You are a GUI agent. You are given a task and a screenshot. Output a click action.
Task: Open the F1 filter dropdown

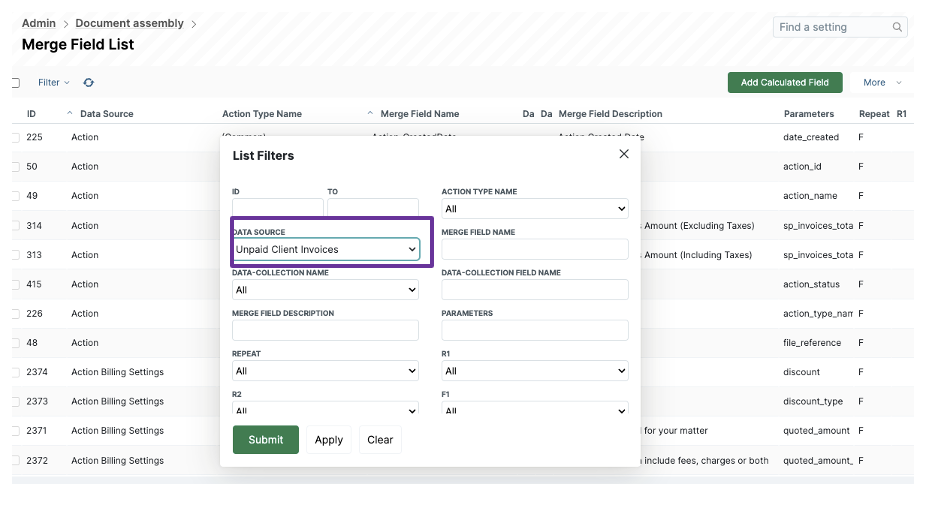point(534,408)
